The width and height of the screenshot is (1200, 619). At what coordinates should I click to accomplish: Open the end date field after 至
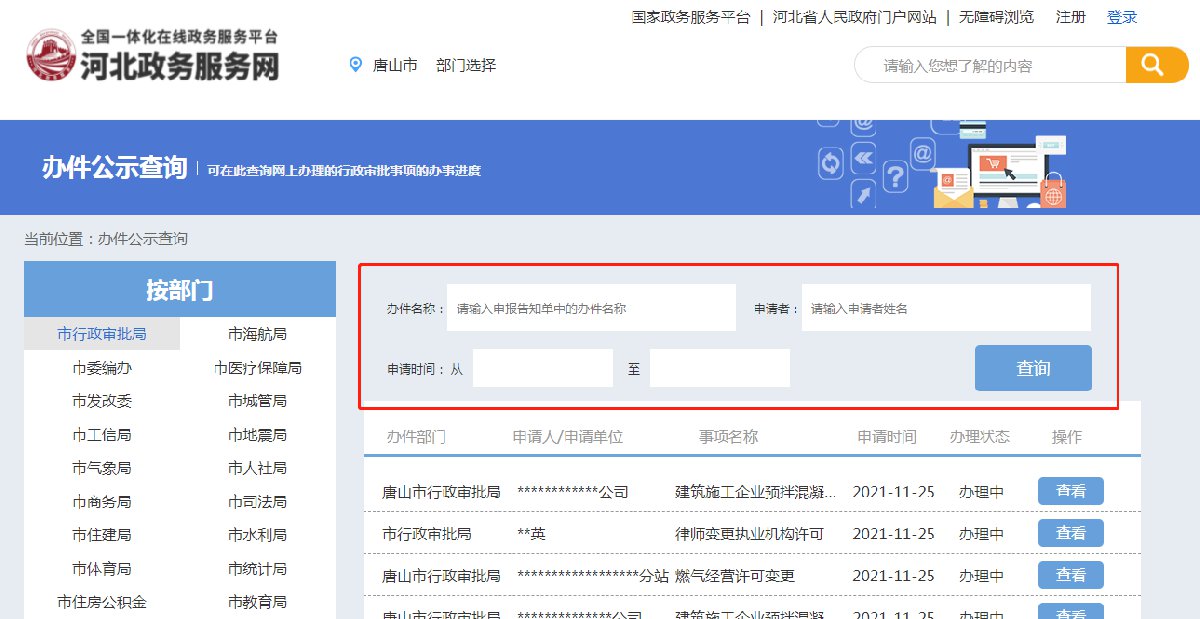pyautogui.click(x=719, y=368)
